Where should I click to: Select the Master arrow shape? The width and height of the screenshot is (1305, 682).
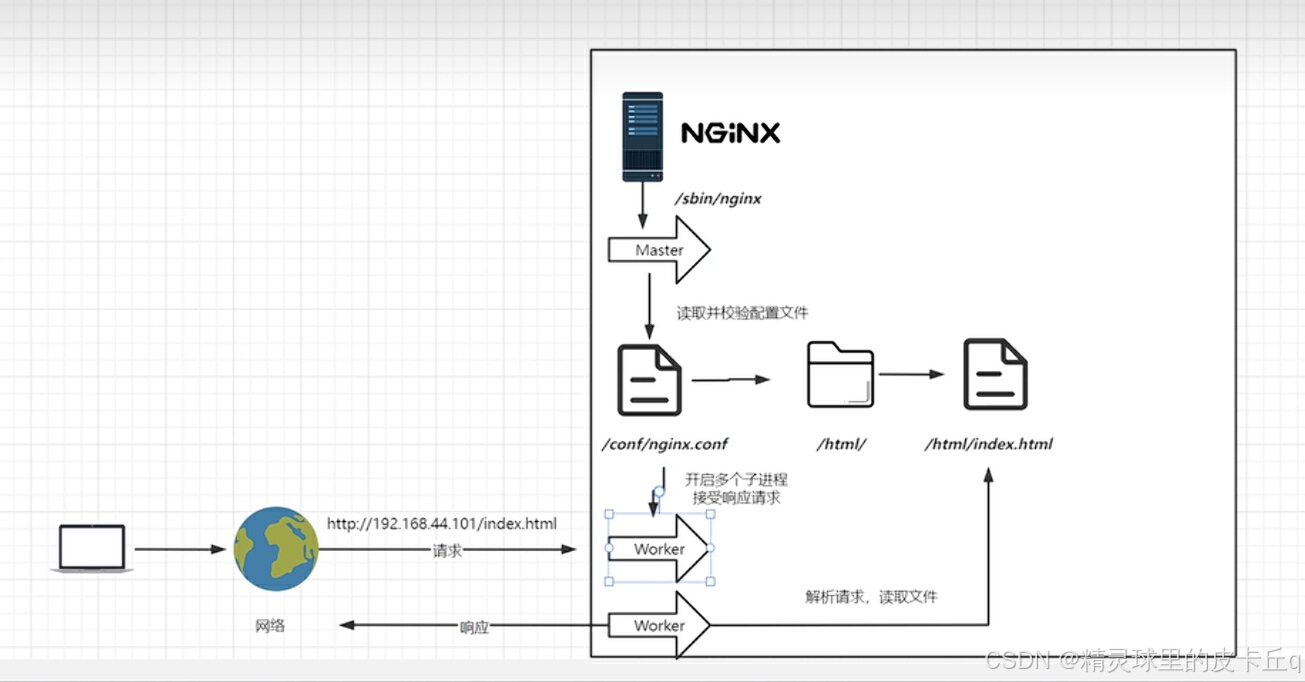coord(659,250)
